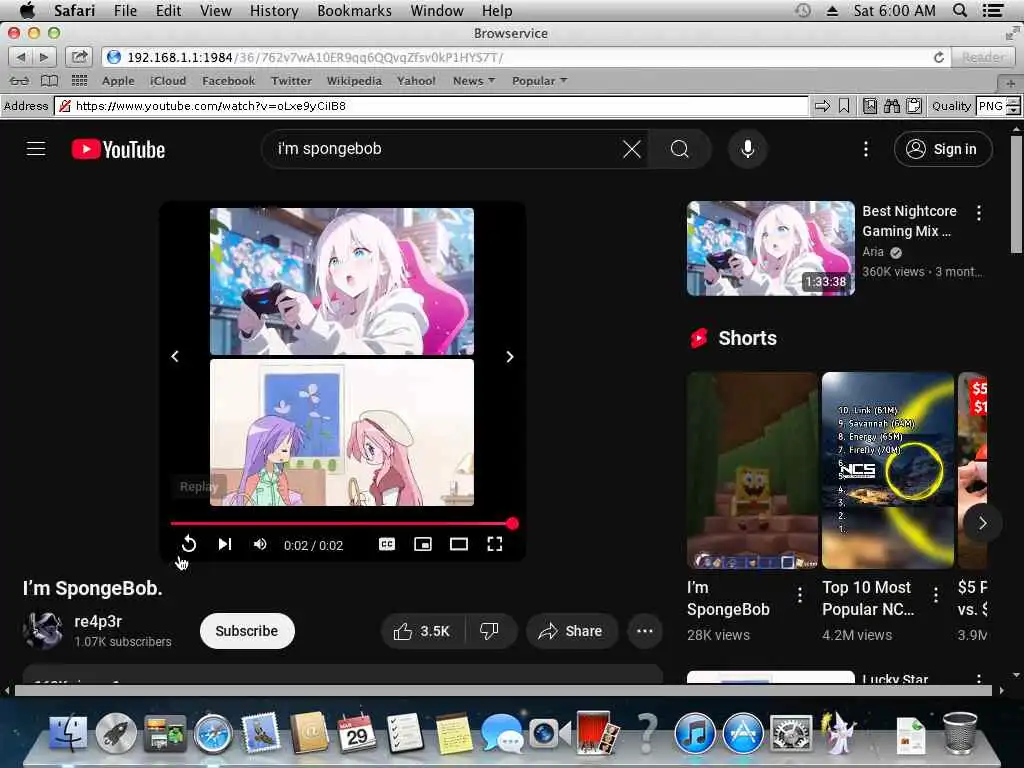Open the Bookmarks menu

(x=354, y=10)
